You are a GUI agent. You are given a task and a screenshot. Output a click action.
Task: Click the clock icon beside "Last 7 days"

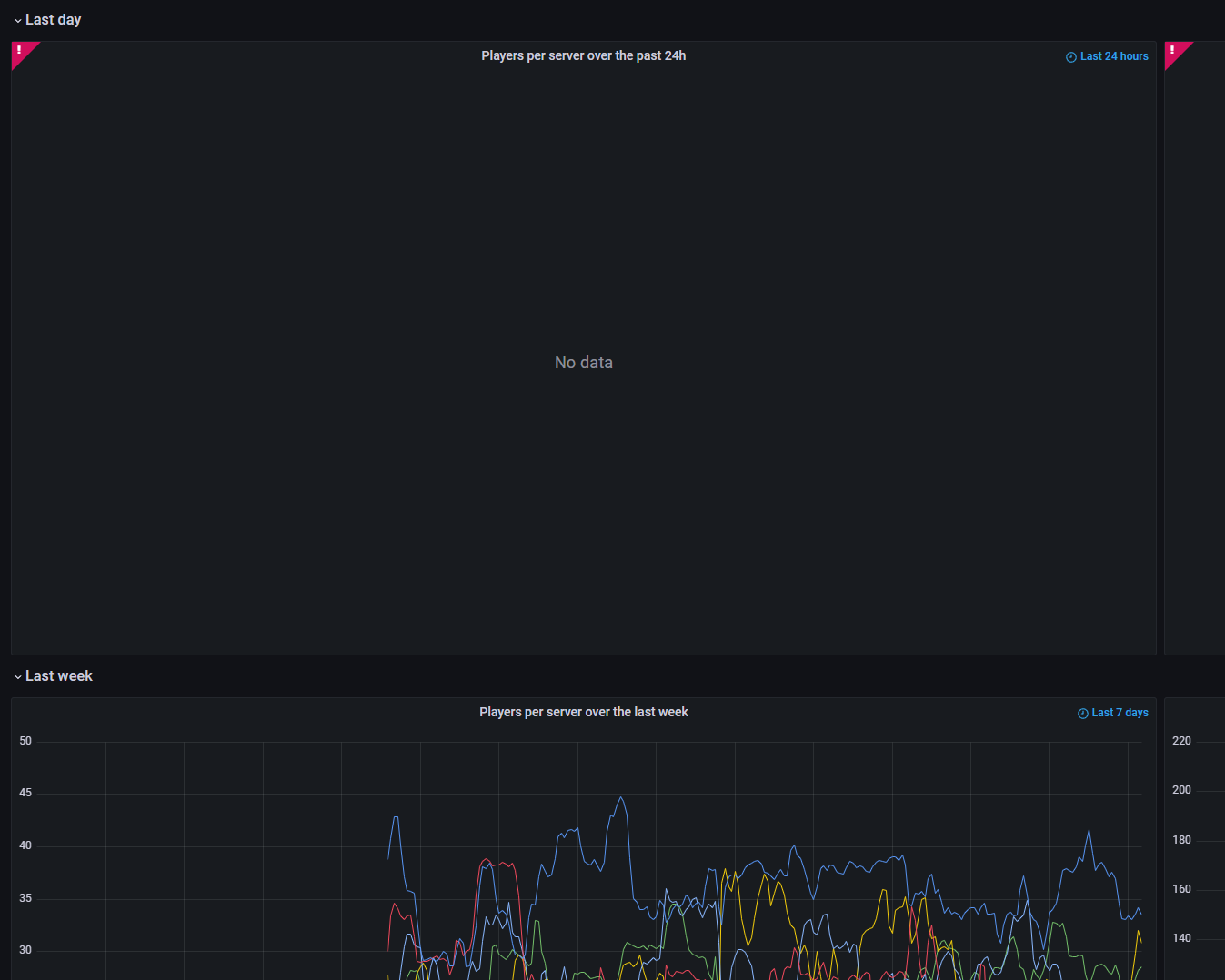pos(1082,713)
